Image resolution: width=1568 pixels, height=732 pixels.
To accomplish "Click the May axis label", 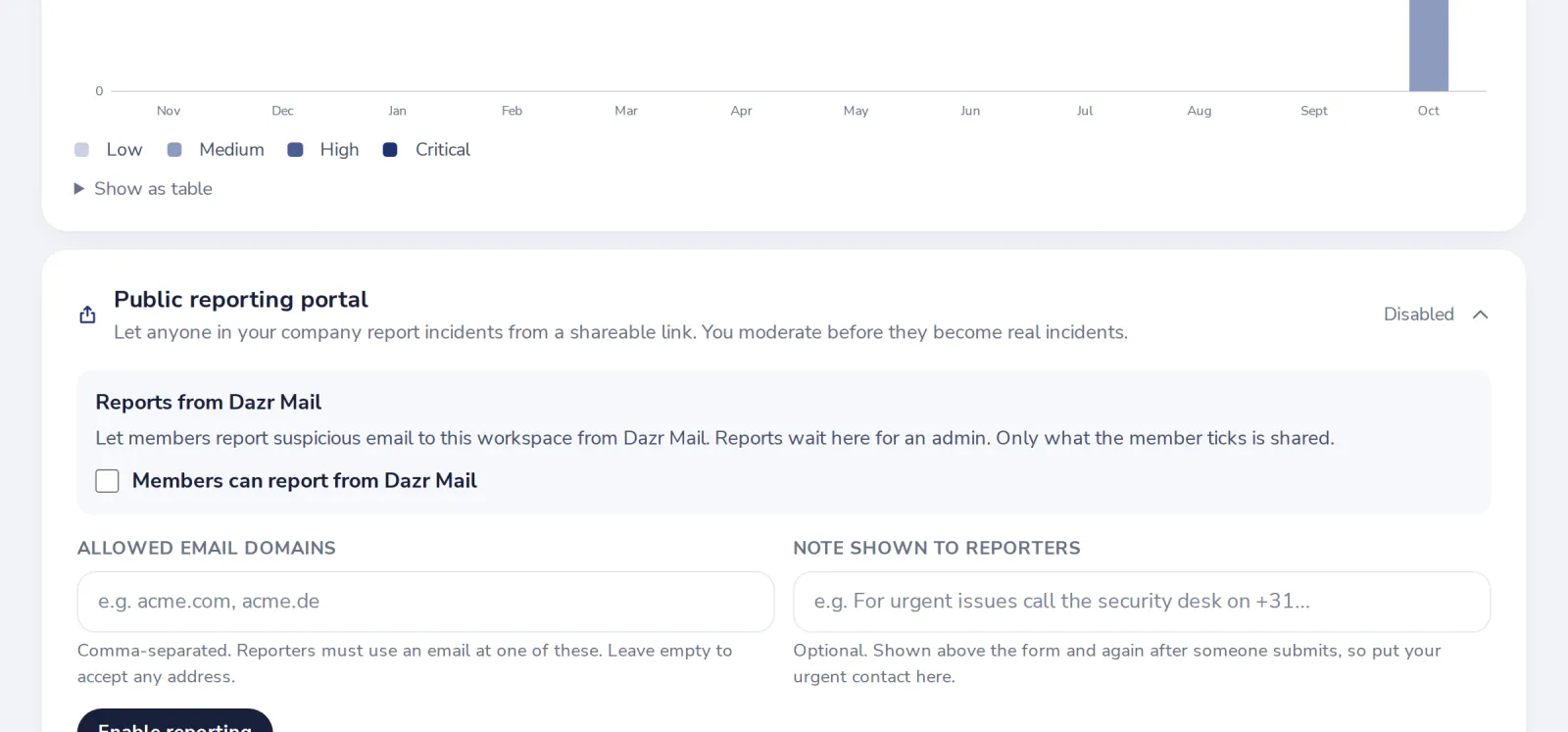I will (x=856, y=111).
